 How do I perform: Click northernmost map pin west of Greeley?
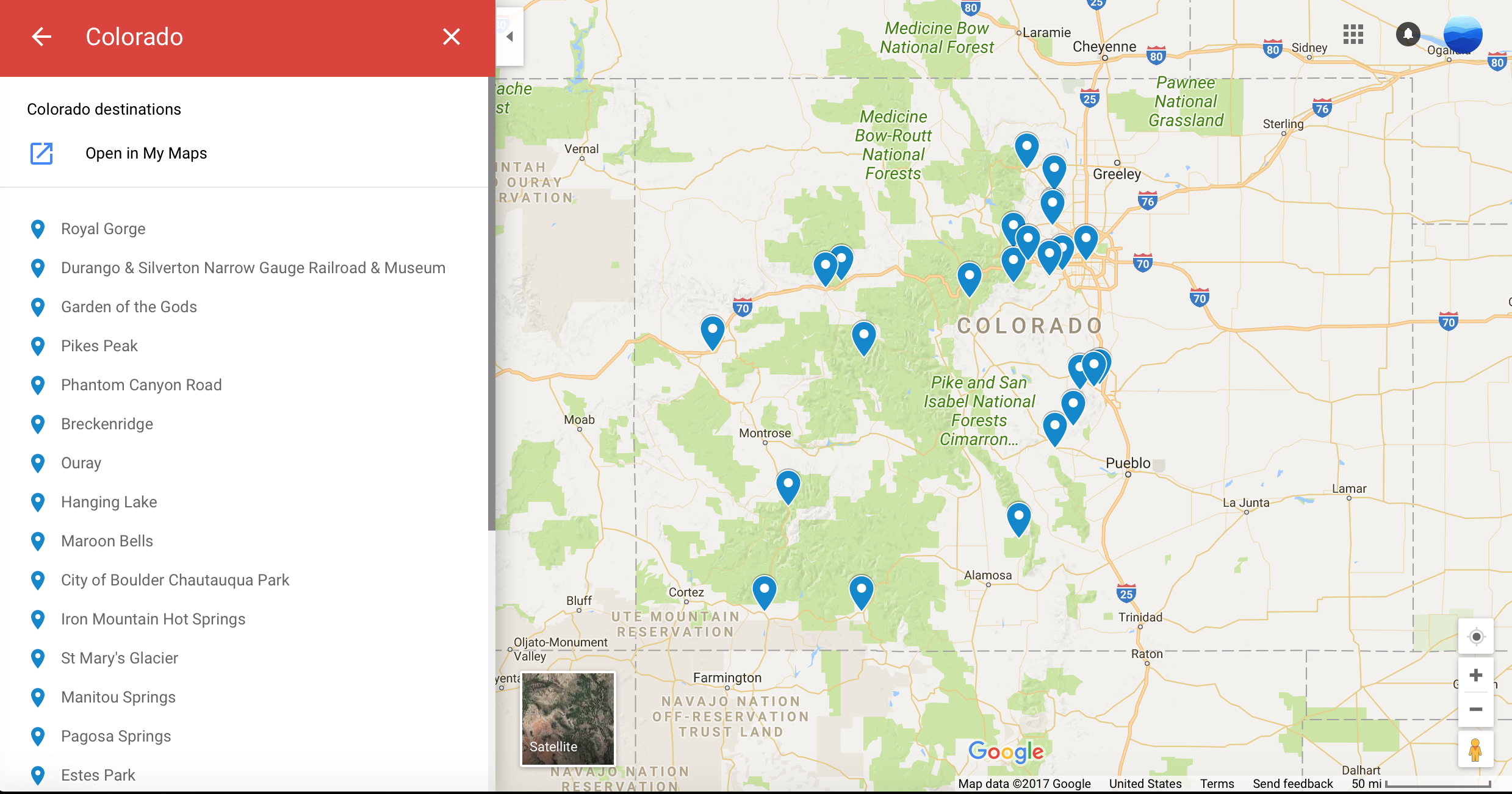click(x=1026, y=149)
